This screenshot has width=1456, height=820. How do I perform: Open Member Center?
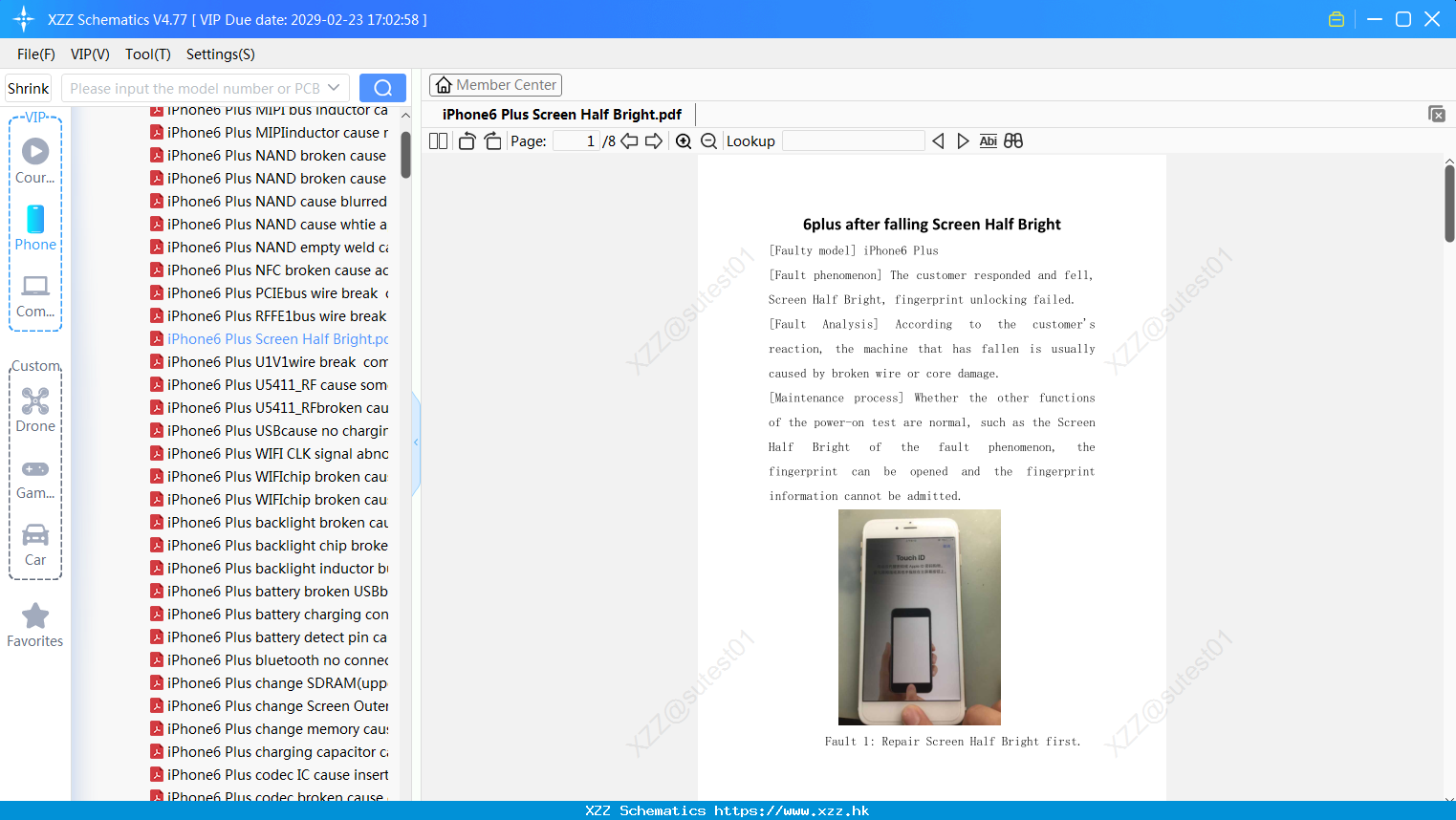click(x=495, y=85)
